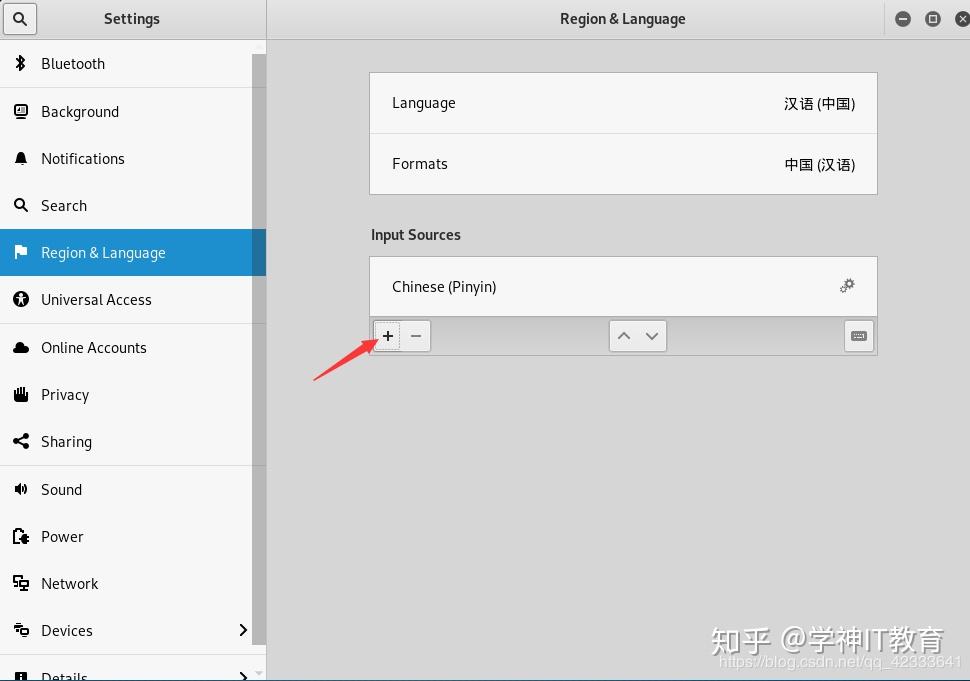Open the Formats setting showing 中国 (汉语)
Image resolution: width=970 pixels, height=681 pixels.
(623, 164)
